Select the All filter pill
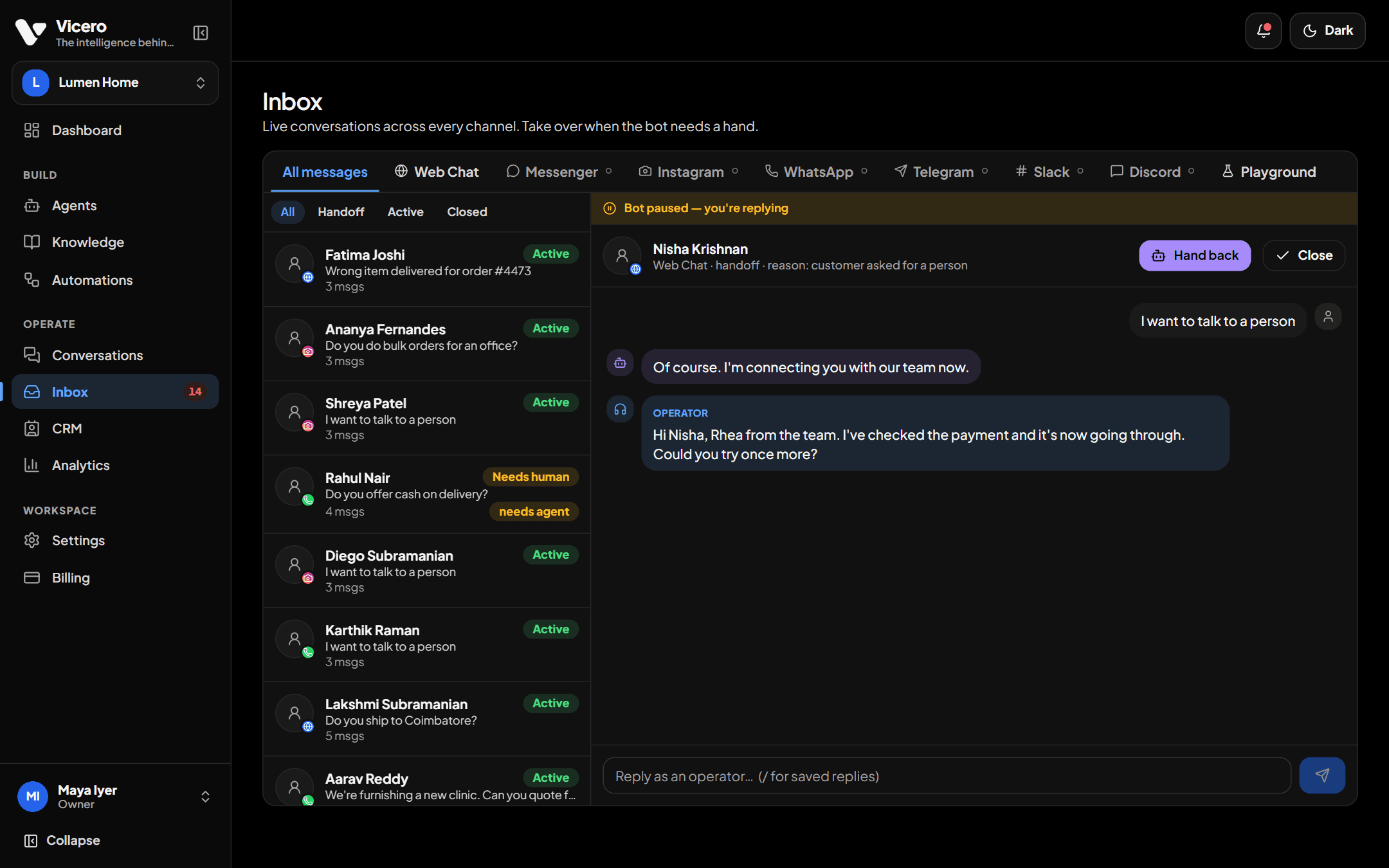The image size is (1389, 868). pos(287,212)
